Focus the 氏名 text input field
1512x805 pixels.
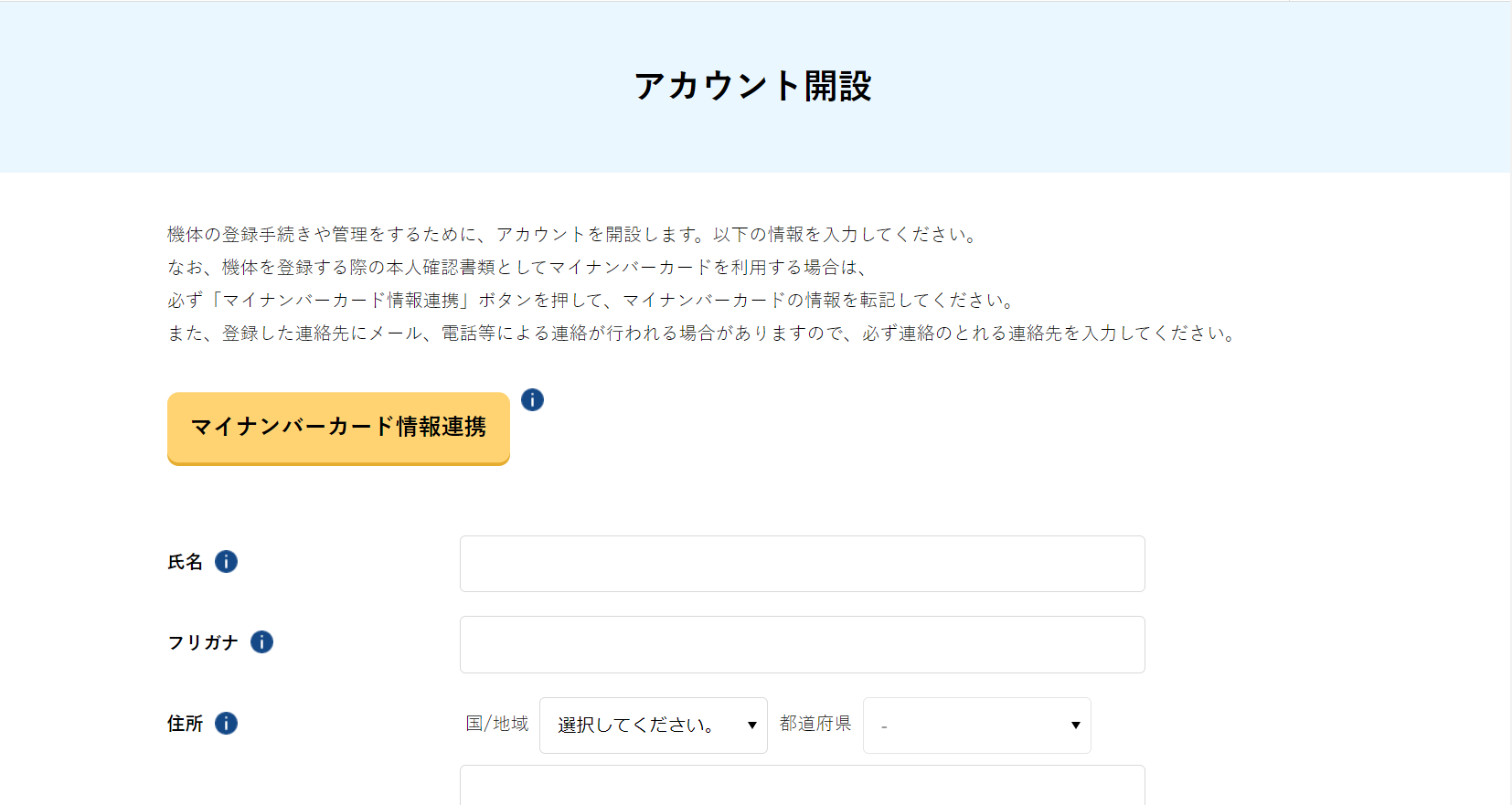tap(802, 564)
